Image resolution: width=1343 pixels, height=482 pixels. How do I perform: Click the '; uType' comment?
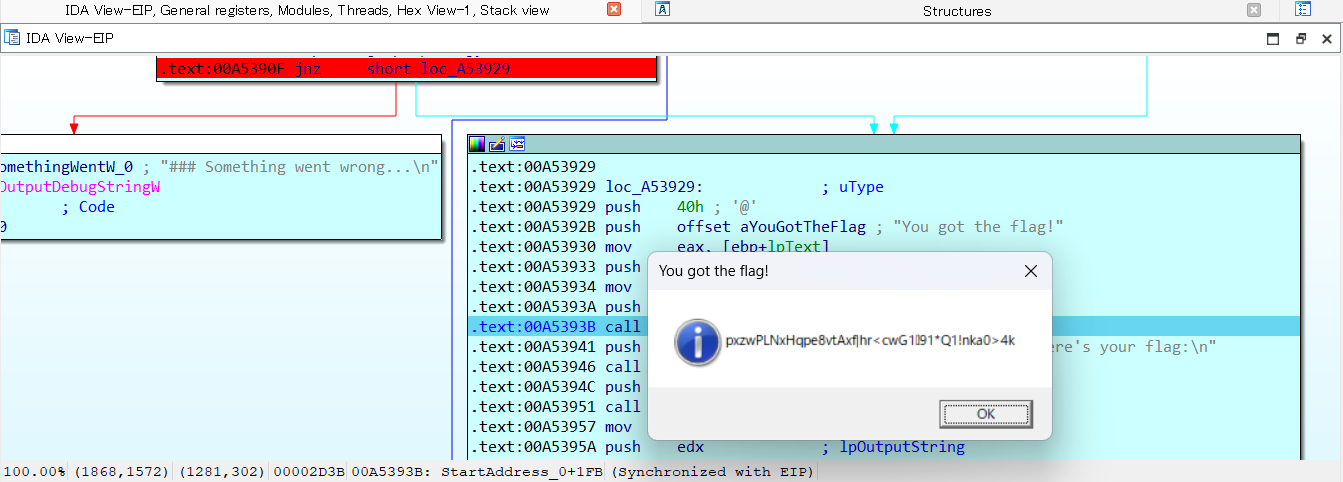click(853, 187)
